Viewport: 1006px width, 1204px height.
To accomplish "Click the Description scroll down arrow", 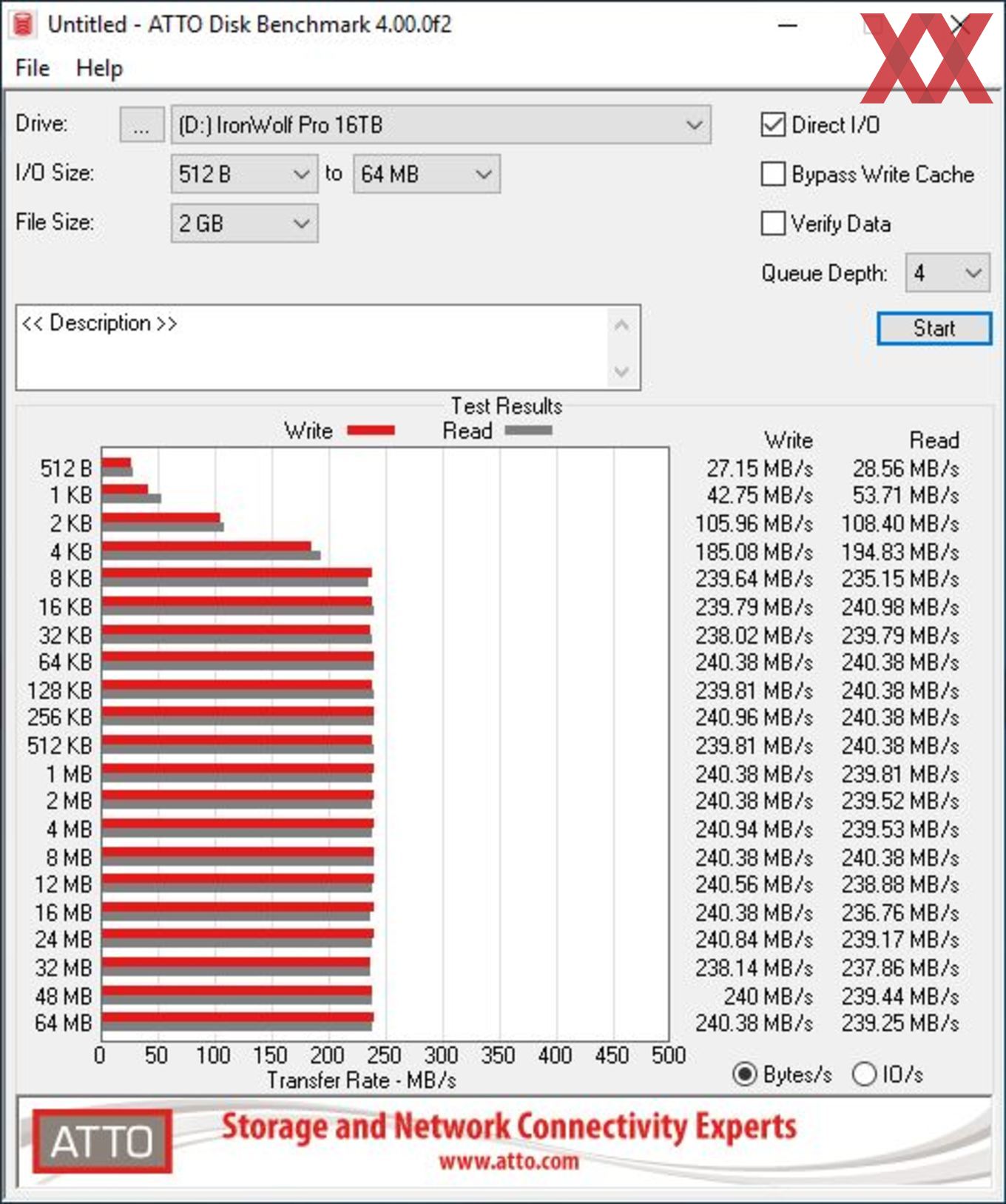I will [622, 371].
